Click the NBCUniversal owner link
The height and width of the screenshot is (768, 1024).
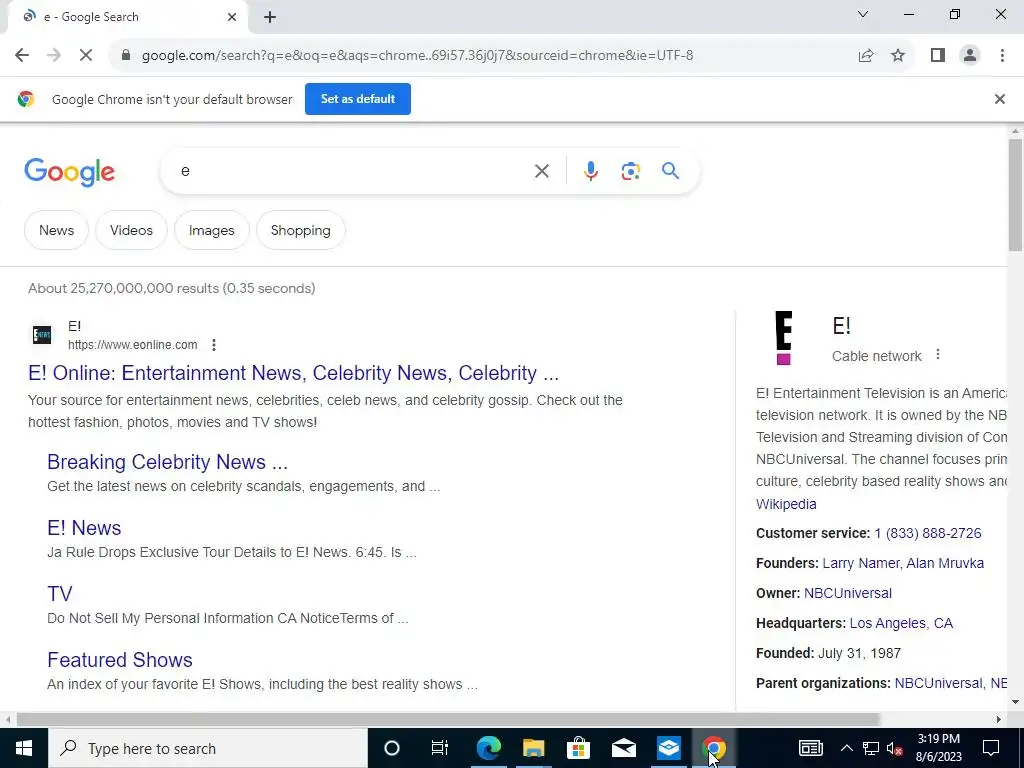click(x=848, y=593)
